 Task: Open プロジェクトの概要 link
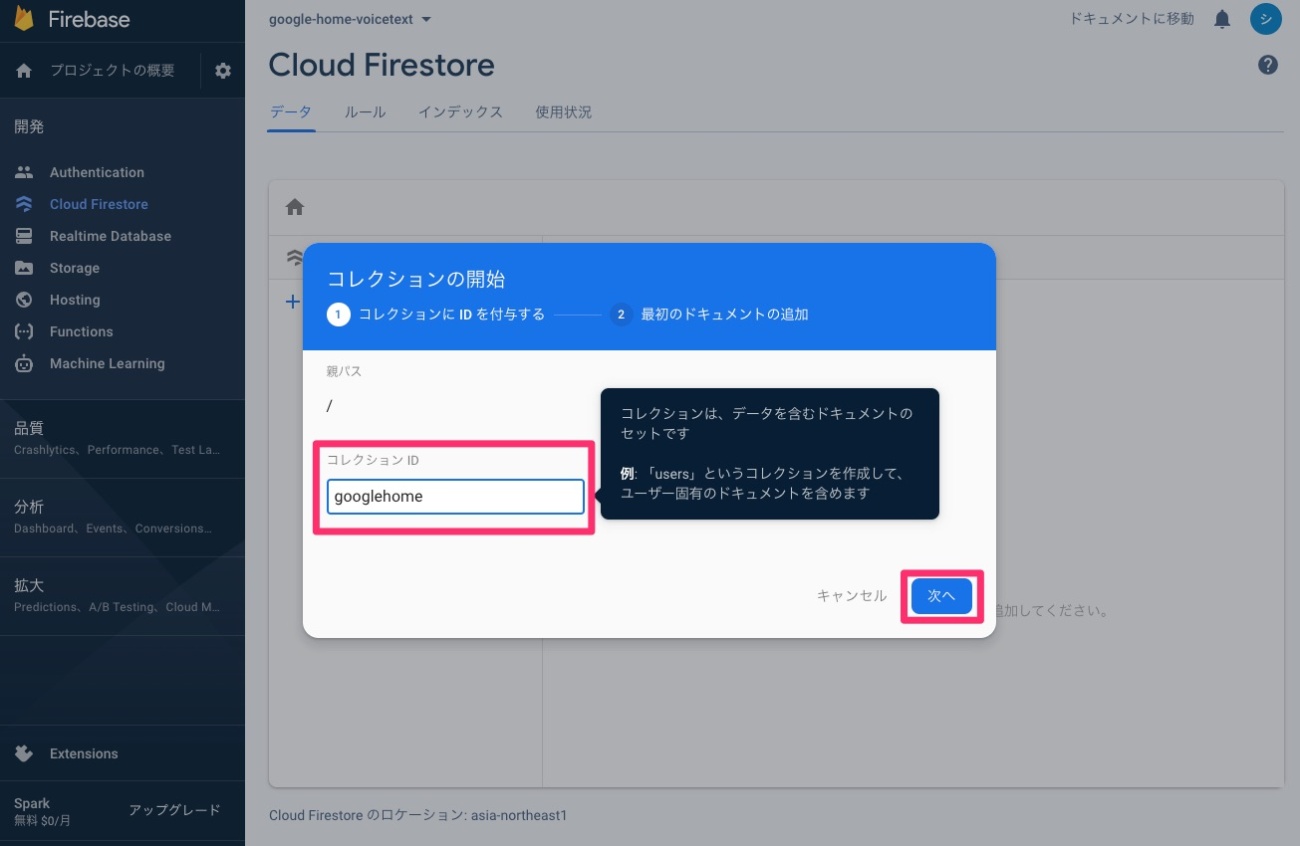(112, 71)
